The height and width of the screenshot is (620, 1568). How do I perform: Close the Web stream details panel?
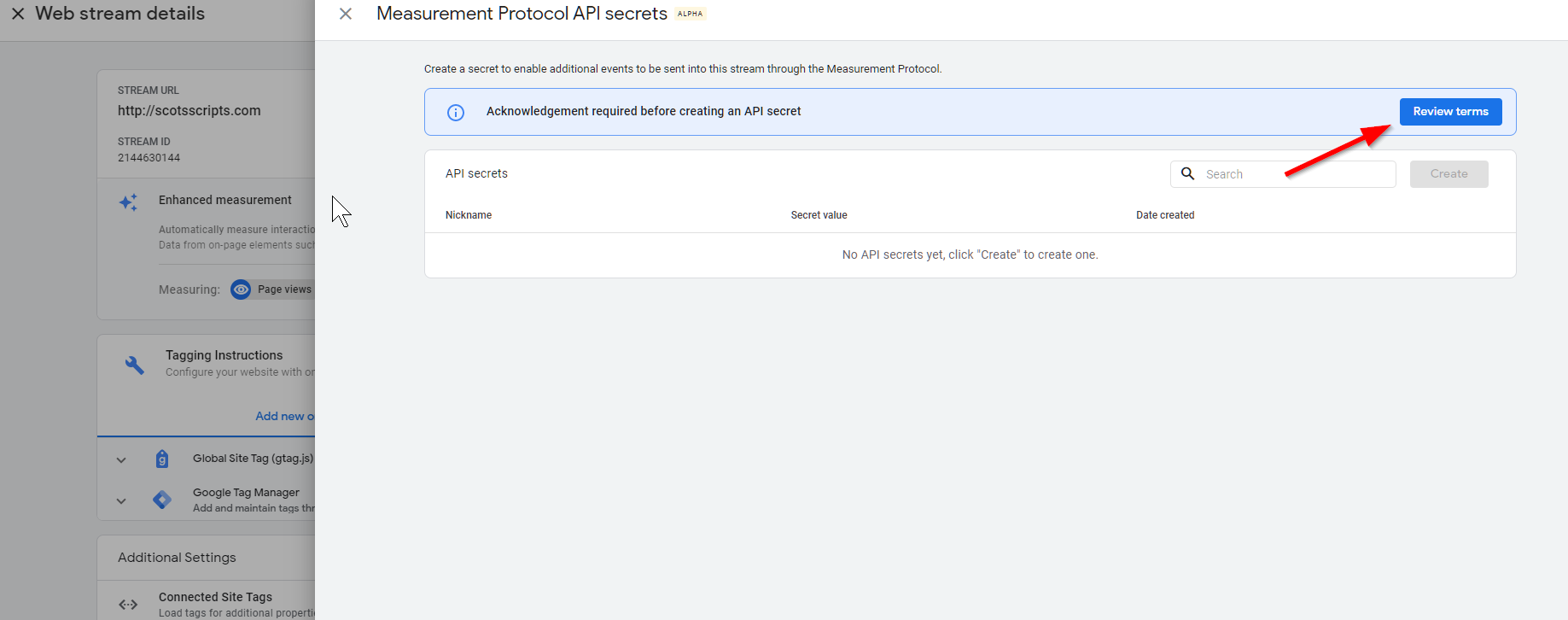(18, 14)
